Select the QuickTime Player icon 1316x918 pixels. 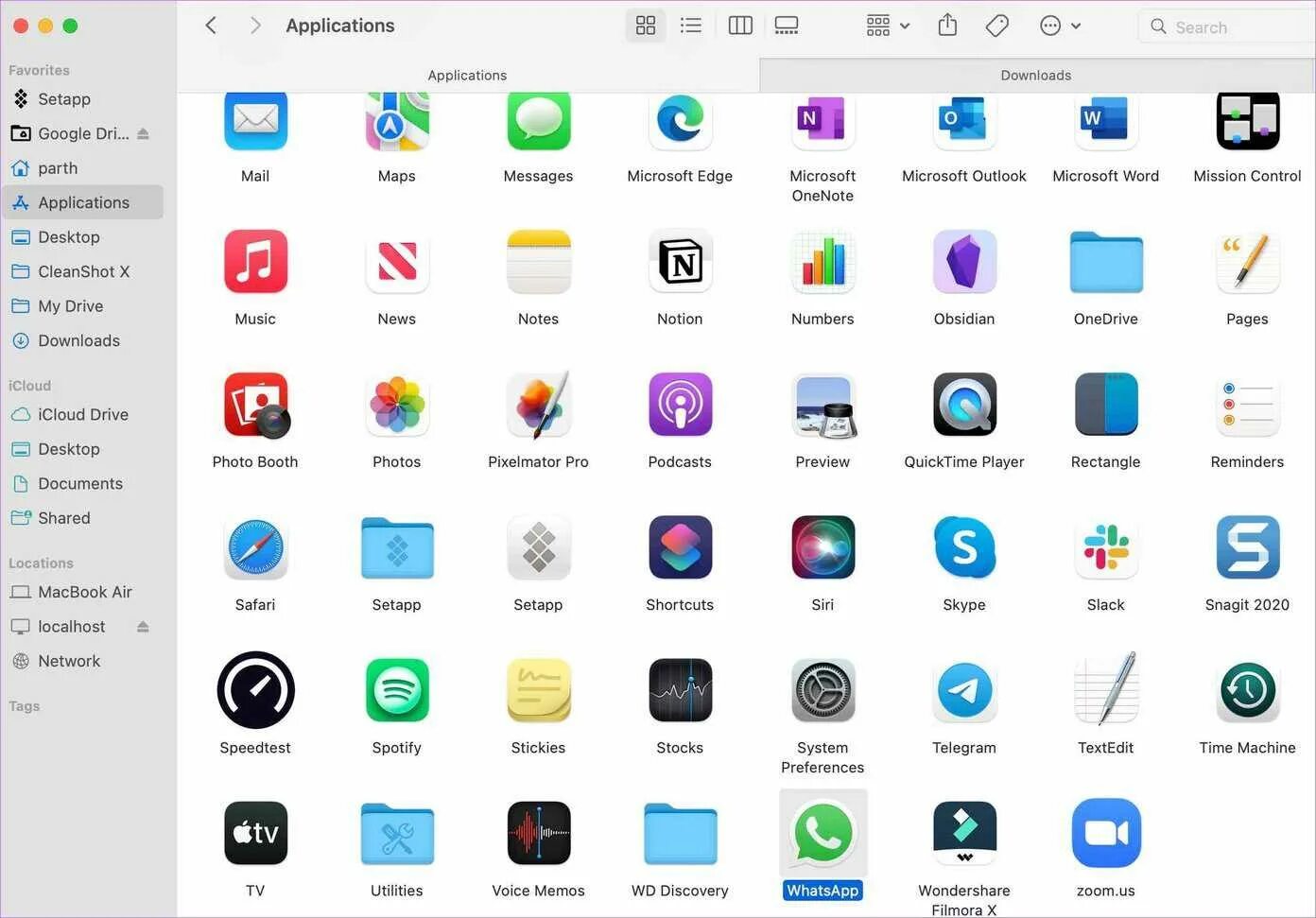[964, 405]
